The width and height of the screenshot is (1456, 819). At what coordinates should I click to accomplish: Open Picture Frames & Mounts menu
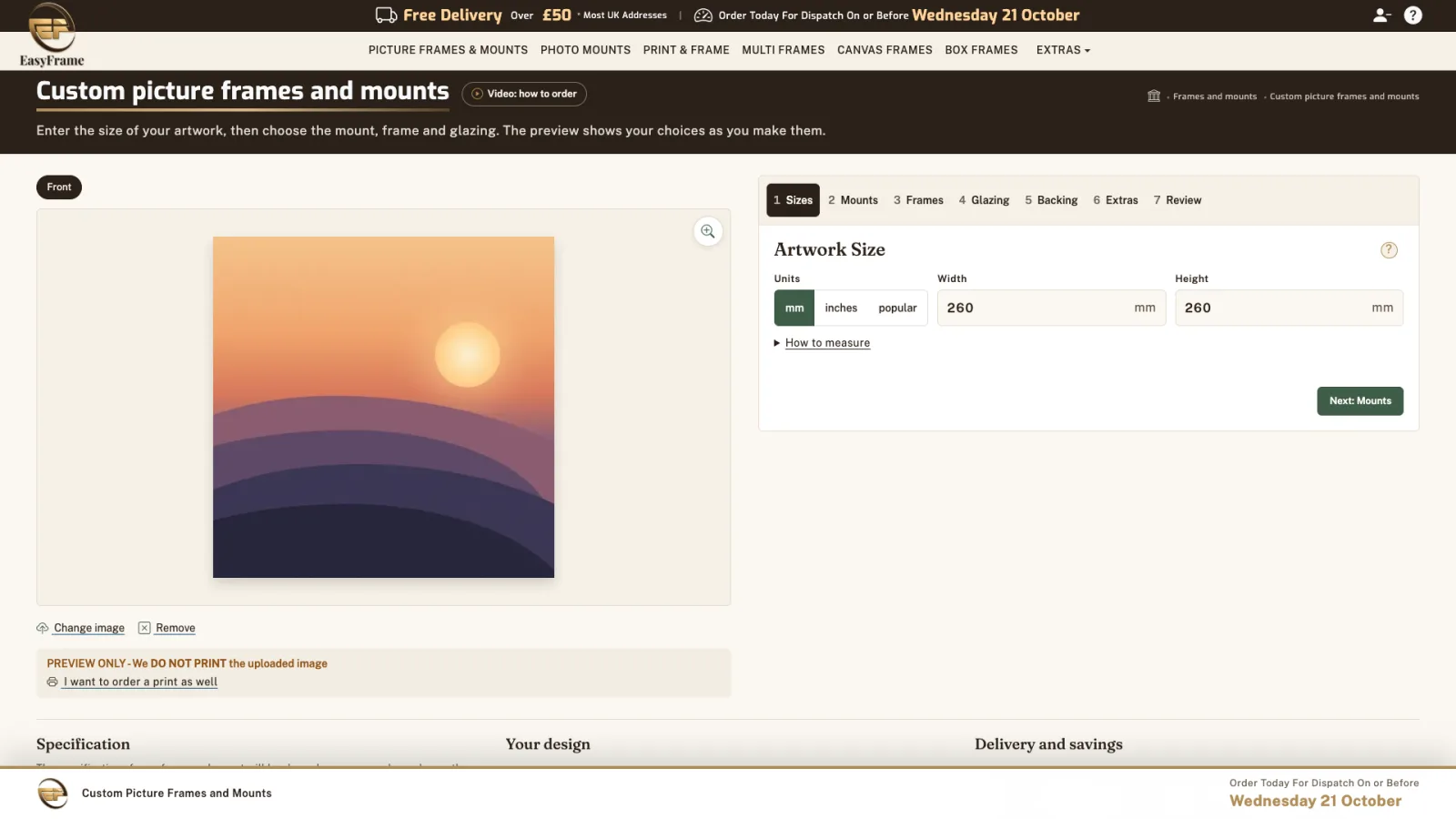tap(448, 50)
